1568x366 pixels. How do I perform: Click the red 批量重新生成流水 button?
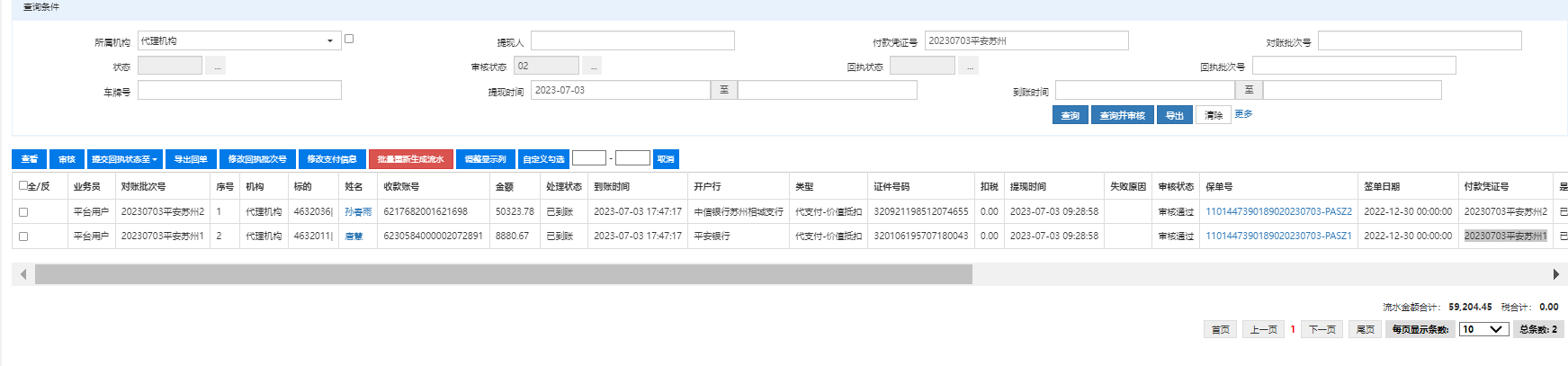(411, 159)
